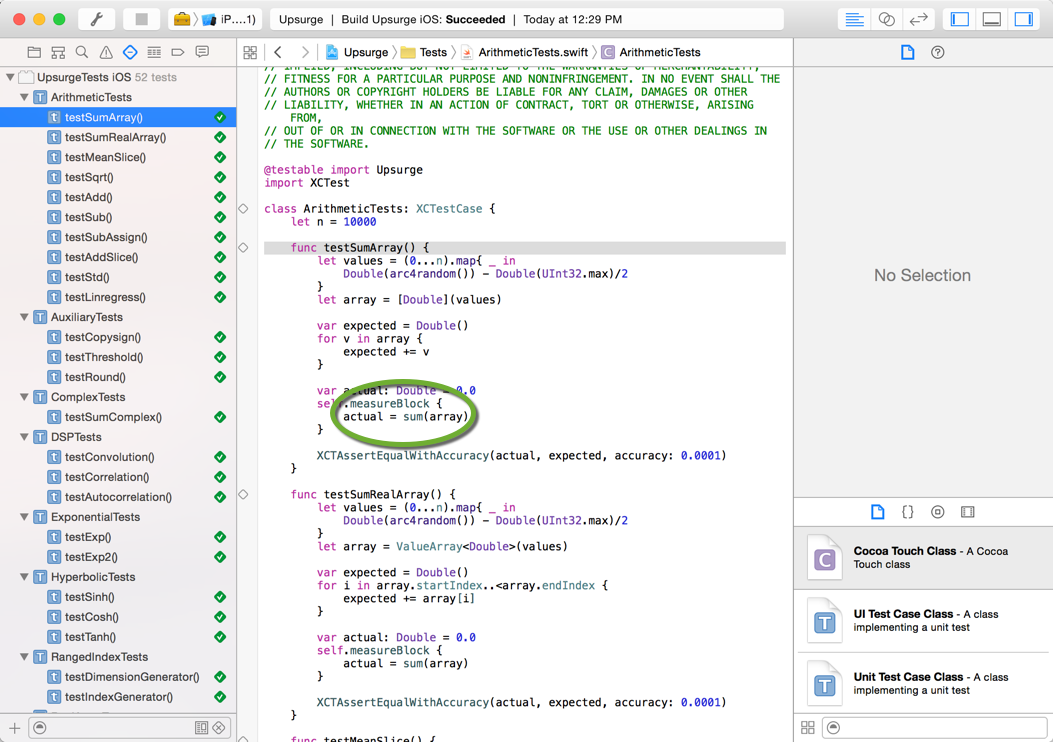Collapse the ArithmeticTests group

(x=25, y=97)
